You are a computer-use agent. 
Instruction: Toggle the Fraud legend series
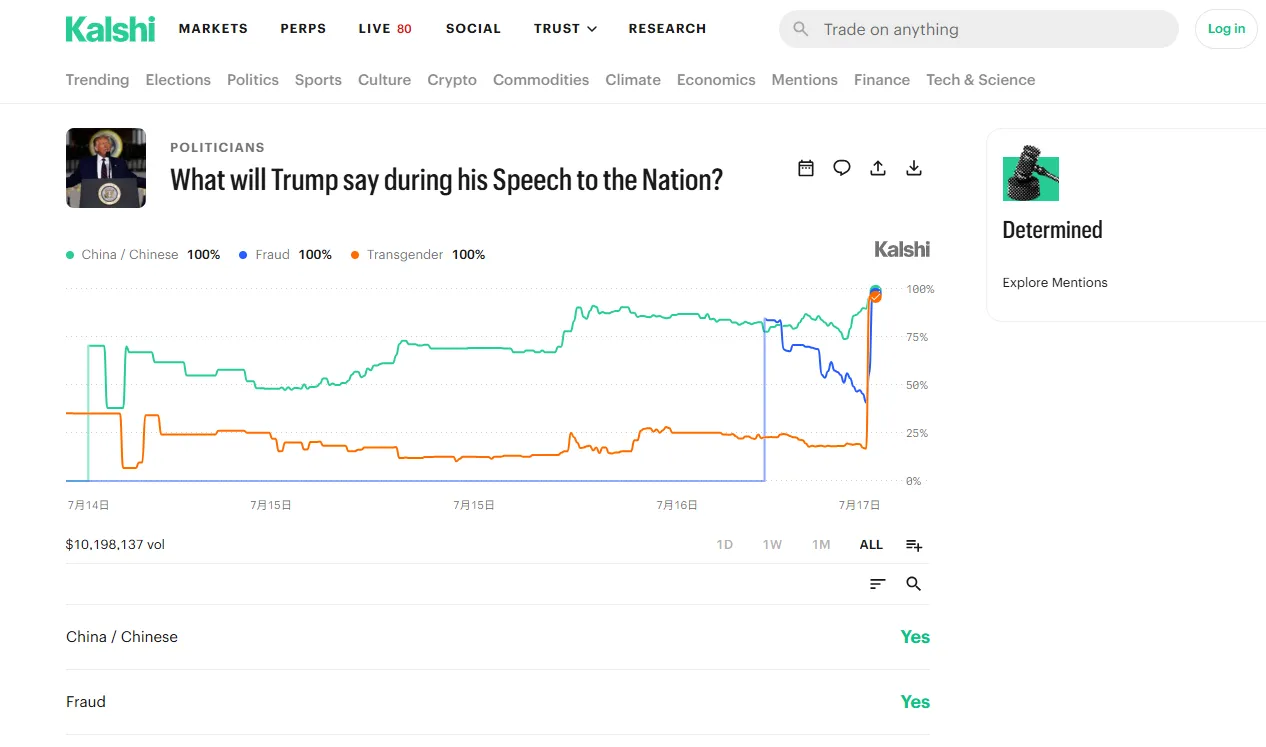pyautogui.click(x=285, y=255)
